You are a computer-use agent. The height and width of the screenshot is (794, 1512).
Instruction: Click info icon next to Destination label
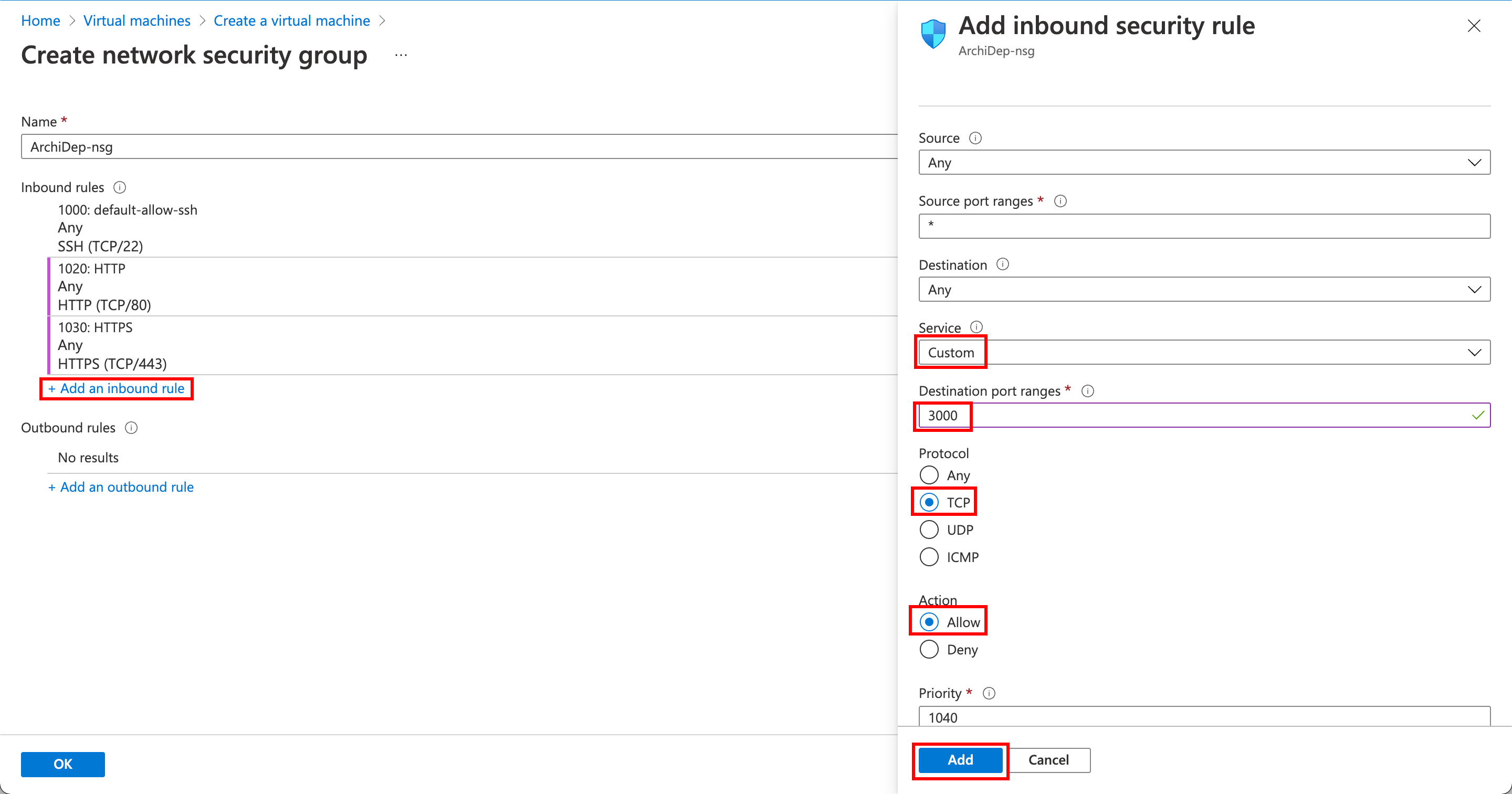point(1003,264)
